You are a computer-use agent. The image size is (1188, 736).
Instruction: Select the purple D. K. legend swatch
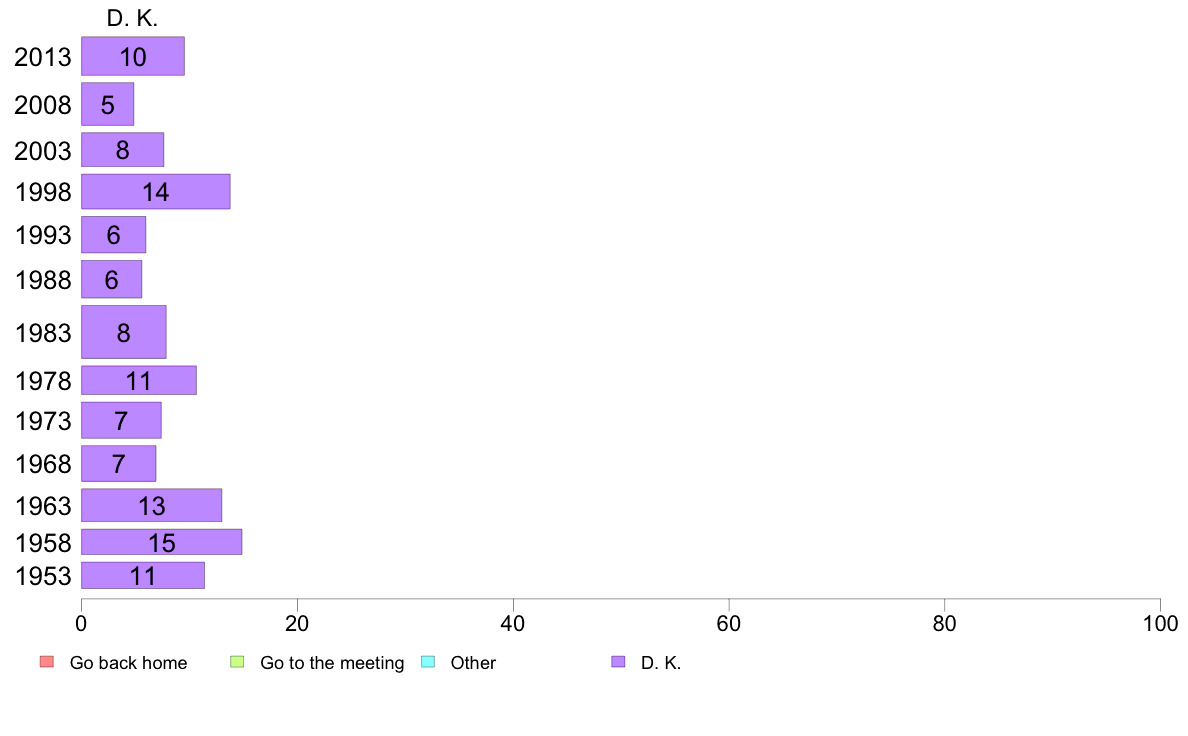[x=618, y=662]
